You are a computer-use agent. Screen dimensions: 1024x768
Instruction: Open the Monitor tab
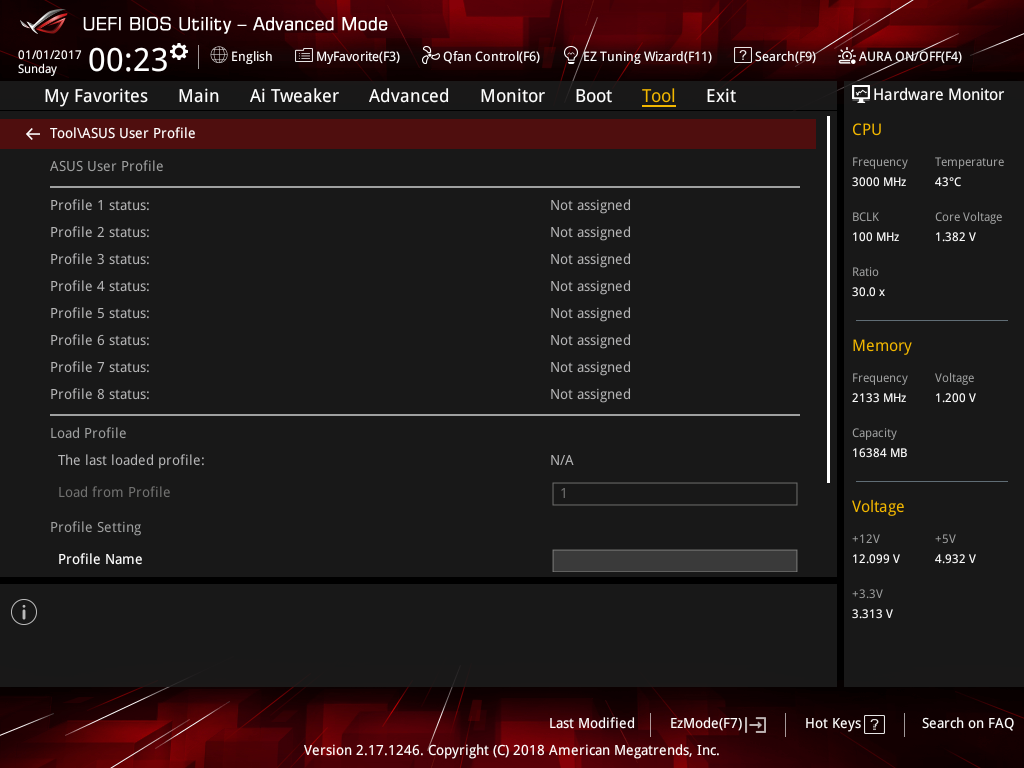coord(512,96)
